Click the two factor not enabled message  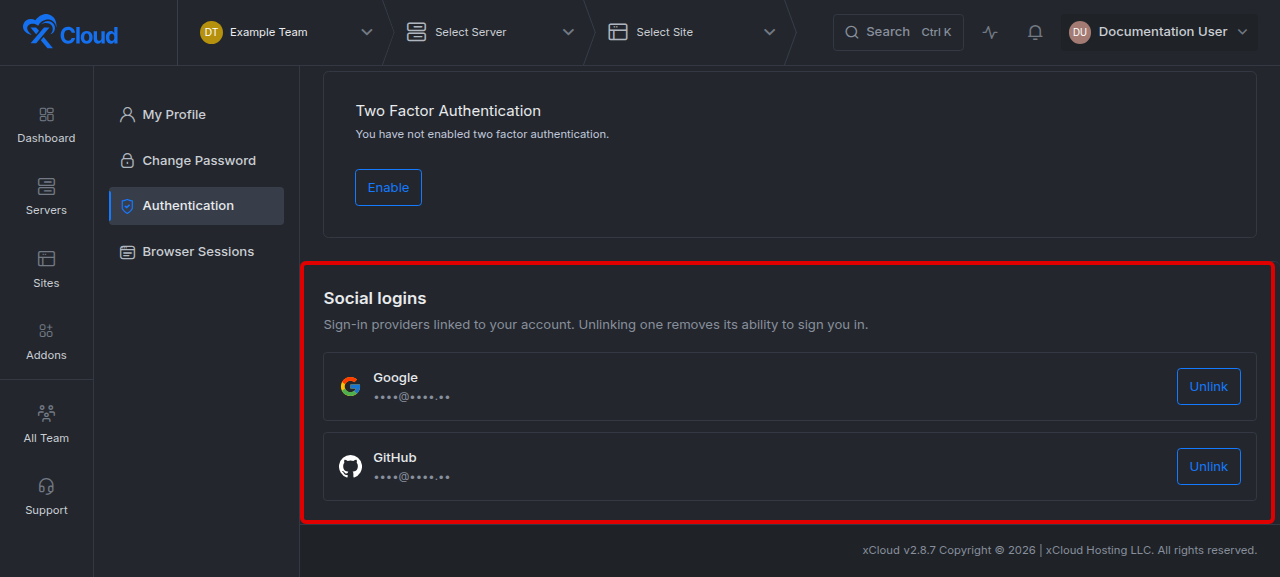[482, 134]
